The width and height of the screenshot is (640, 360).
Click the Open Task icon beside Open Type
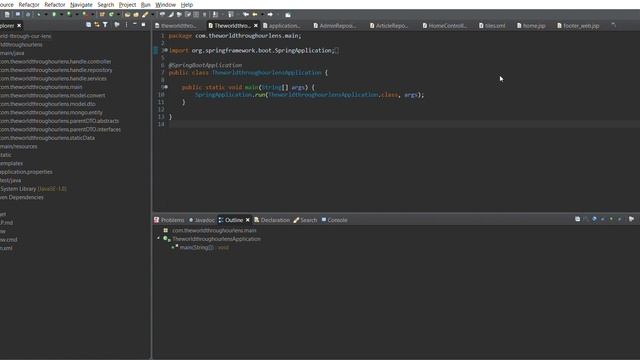pos(136,15)
